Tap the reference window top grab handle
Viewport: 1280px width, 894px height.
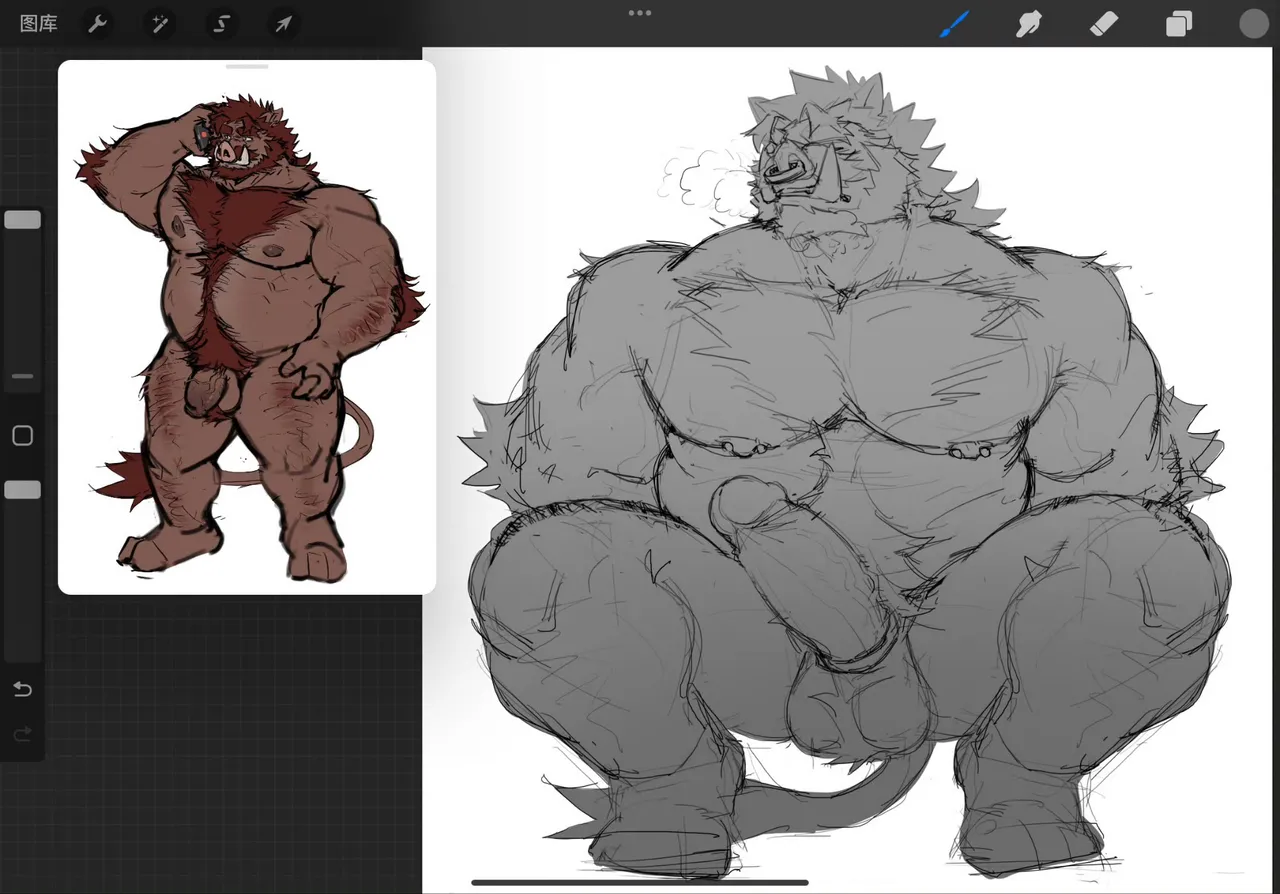point(247,67)
